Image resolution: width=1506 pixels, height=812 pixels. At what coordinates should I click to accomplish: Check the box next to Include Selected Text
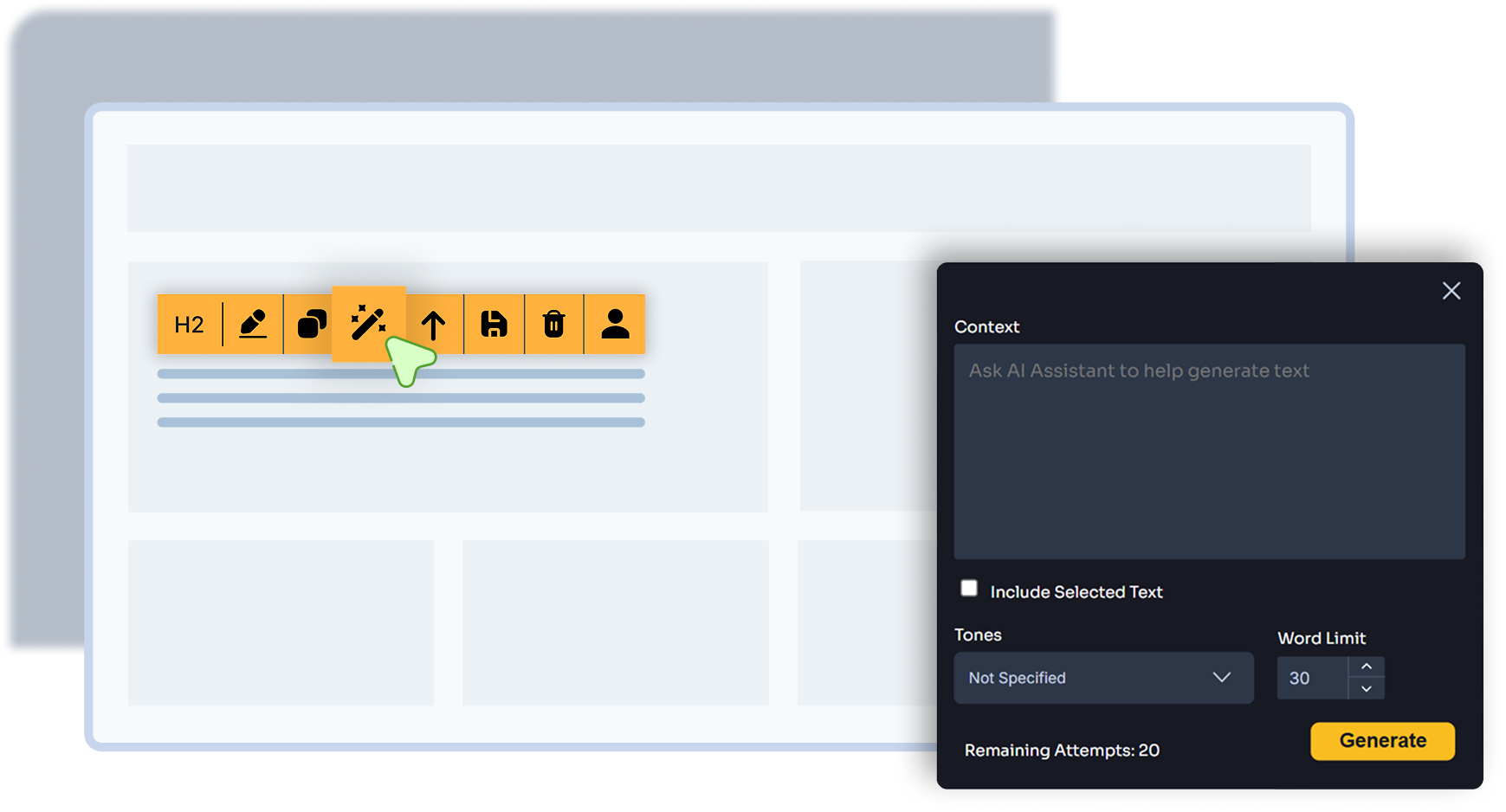click(x=968, y=588)
